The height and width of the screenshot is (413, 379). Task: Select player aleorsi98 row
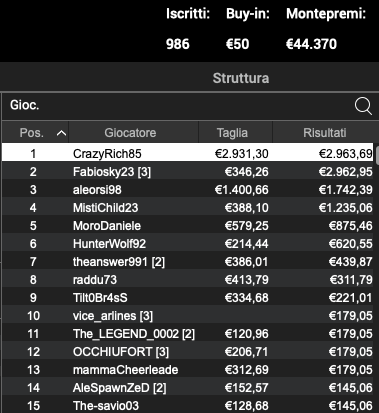point(188,190)
